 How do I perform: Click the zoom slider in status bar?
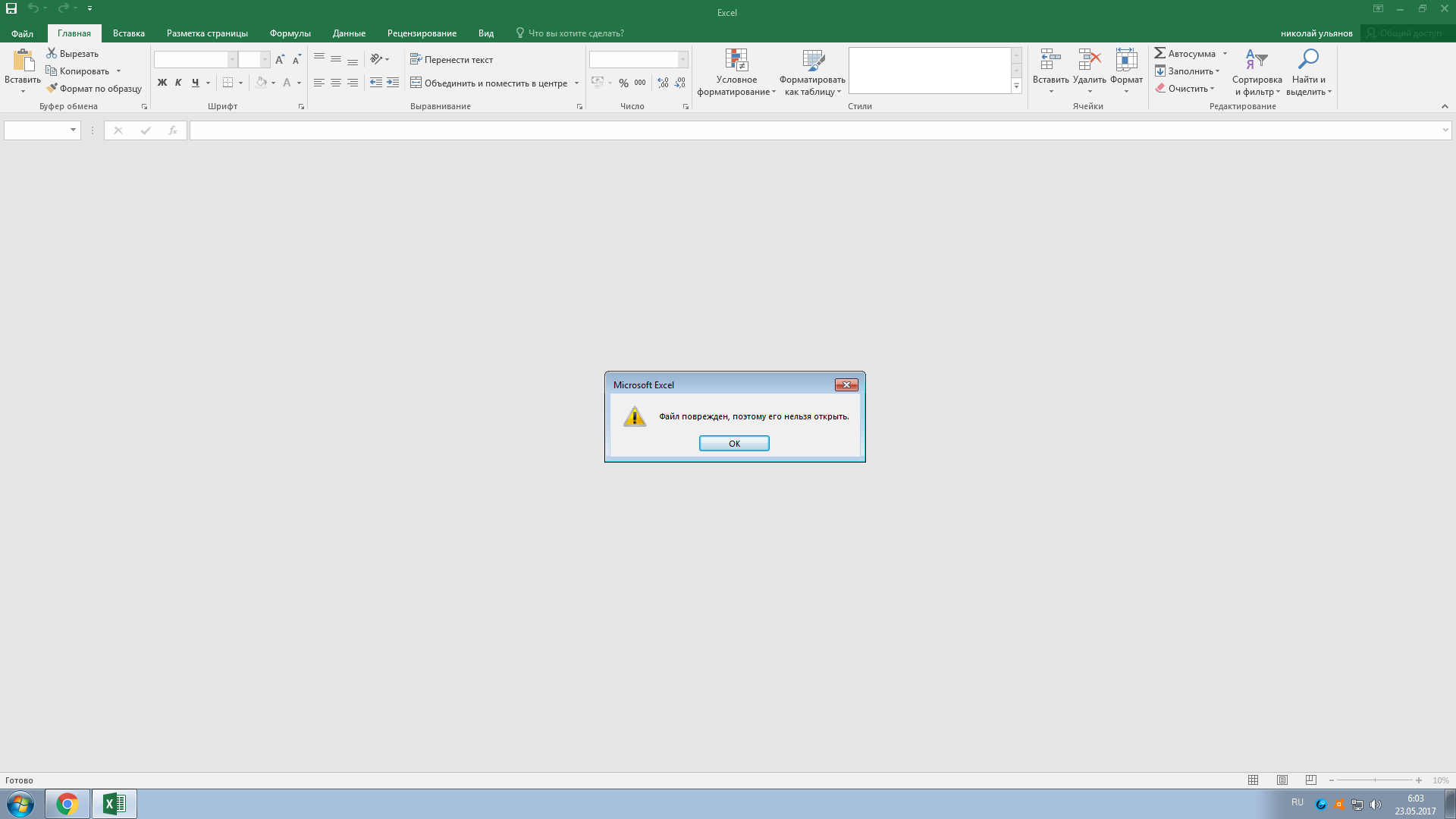(x=1374, y=780)
